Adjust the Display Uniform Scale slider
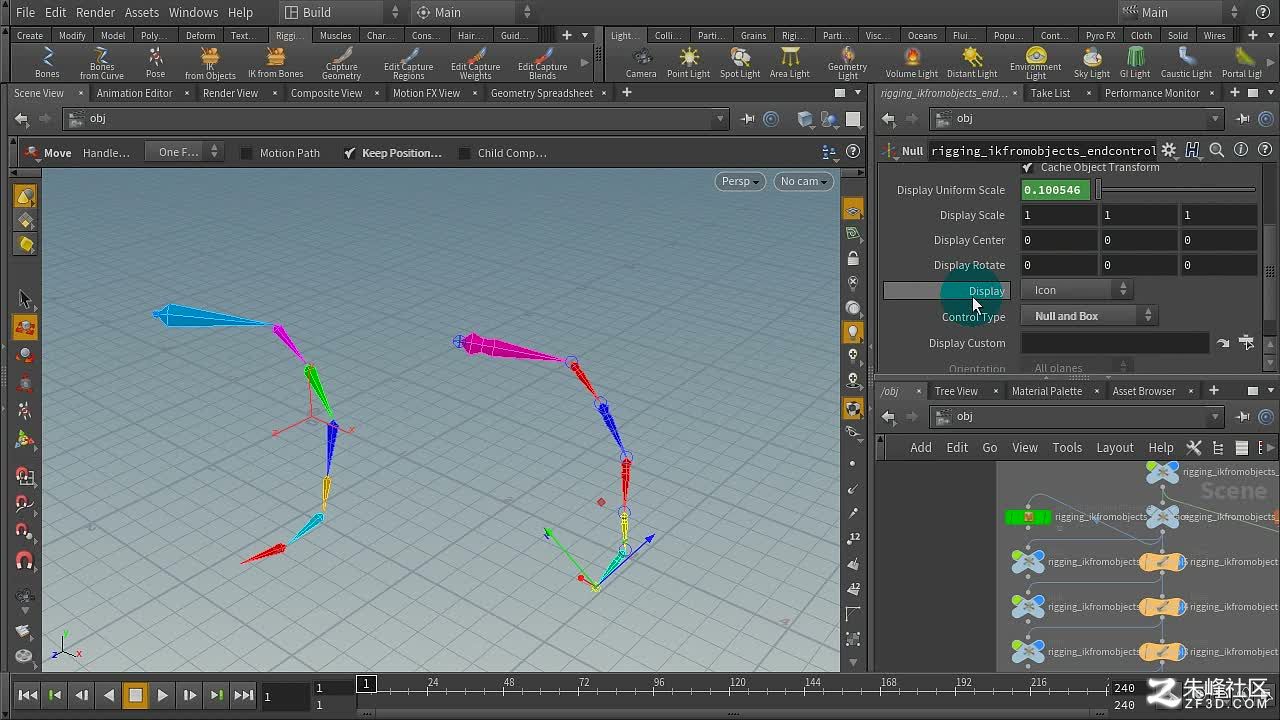The width and height of the screenshot is (1280, 720). click(1177, 189)
